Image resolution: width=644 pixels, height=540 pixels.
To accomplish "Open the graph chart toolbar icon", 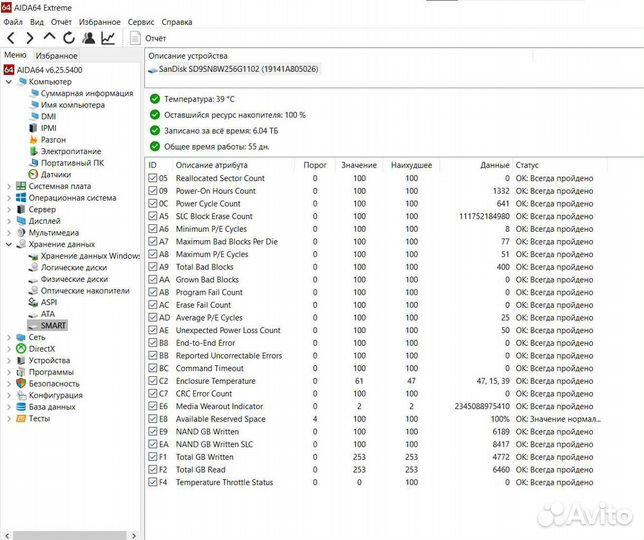I will [x=108, y=38].
